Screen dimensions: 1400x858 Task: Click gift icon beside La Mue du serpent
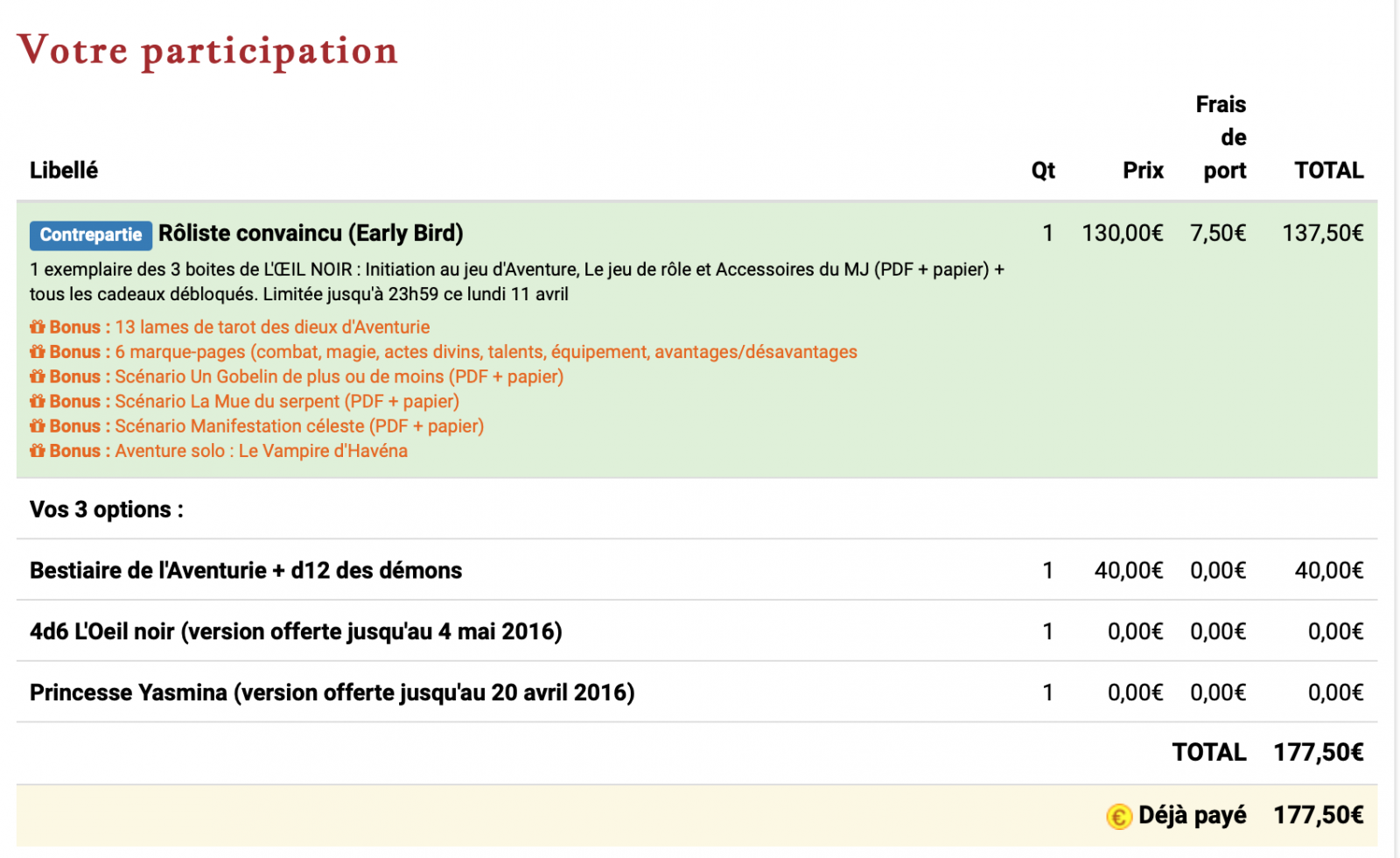click(37, 401)
